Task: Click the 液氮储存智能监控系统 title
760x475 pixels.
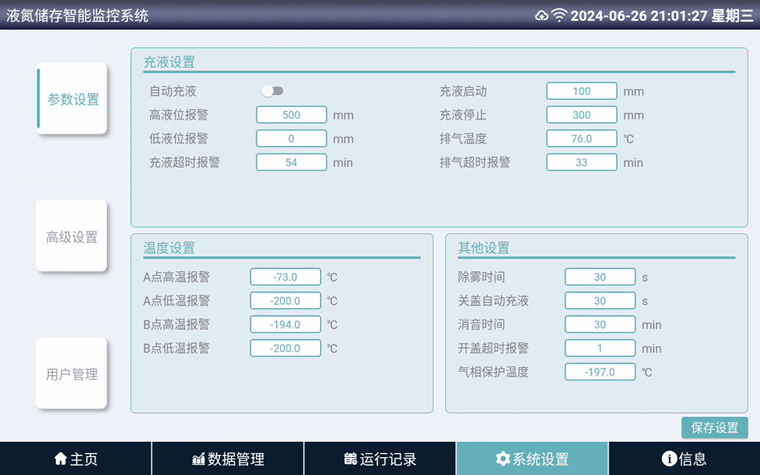Action: pyautogui.click(x=77, y=16)
